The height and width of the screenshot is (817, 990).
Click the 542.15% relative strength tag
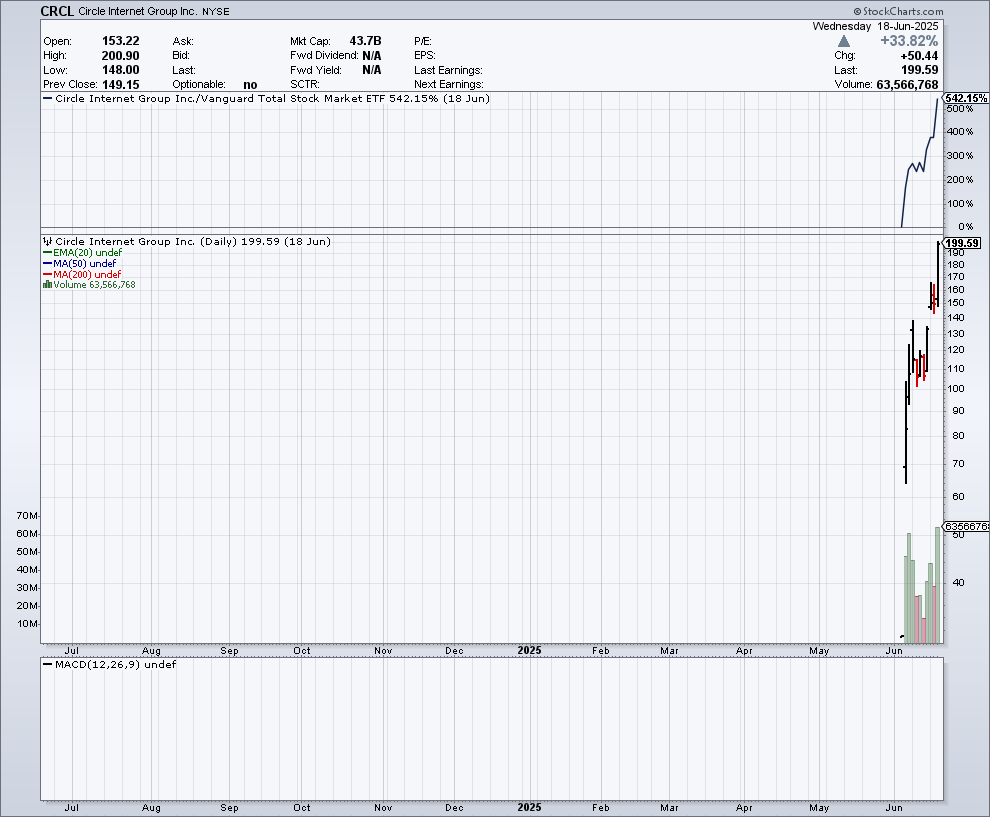(x=966, y=98)
